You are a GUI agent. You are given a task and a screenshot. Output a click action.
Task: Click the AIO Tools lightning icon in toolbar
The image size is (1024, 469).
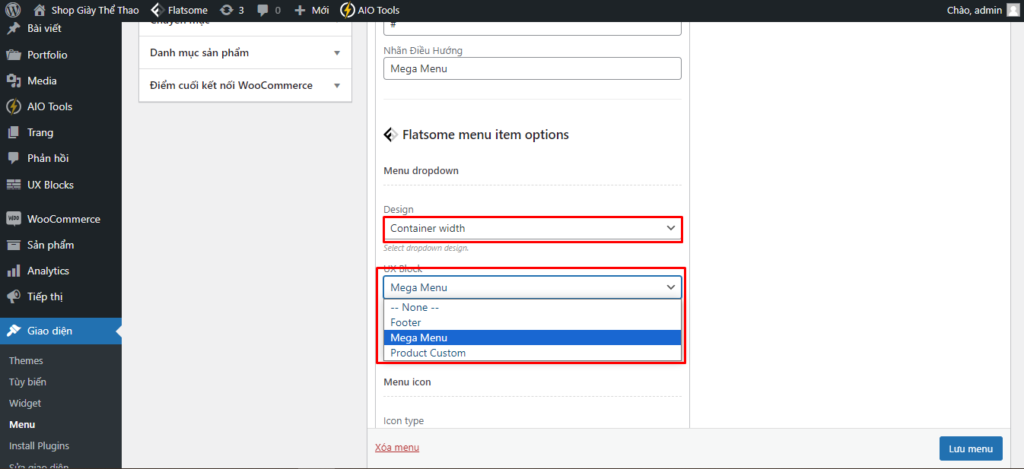[346, 10]
